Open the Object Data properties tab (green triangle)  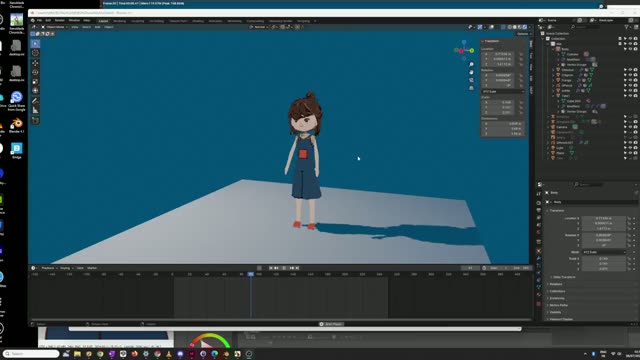[539, 287]
